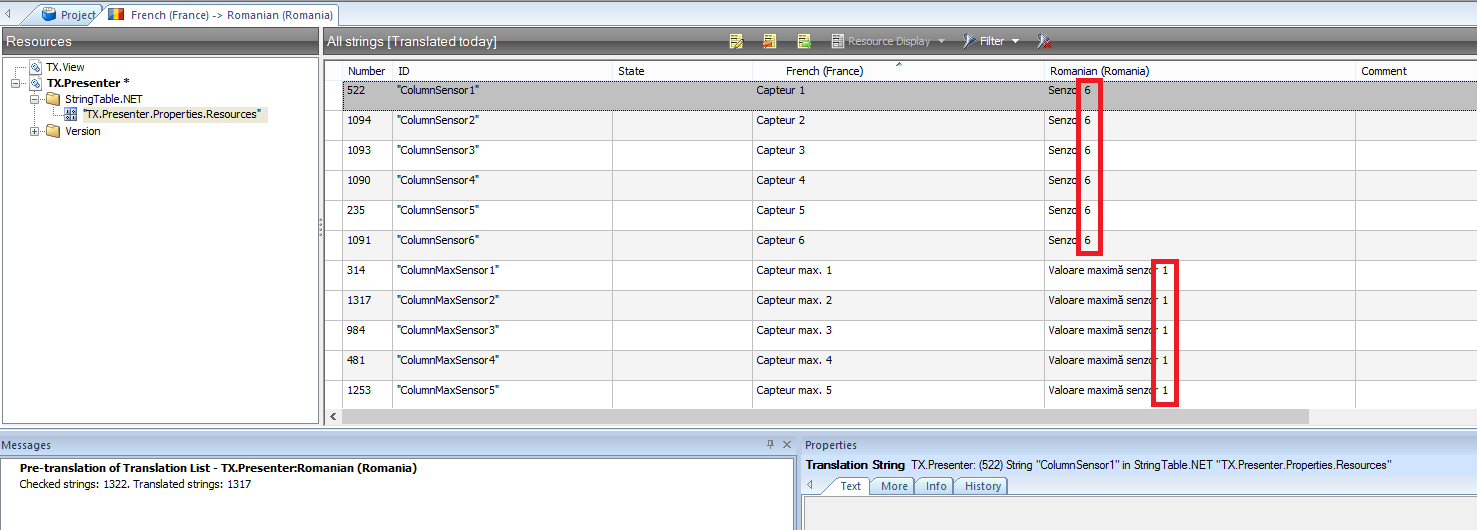The height and width of the screenshot is (530, 1477).
Task: Open the Info properties tab
Action: [x=935, y=486]
